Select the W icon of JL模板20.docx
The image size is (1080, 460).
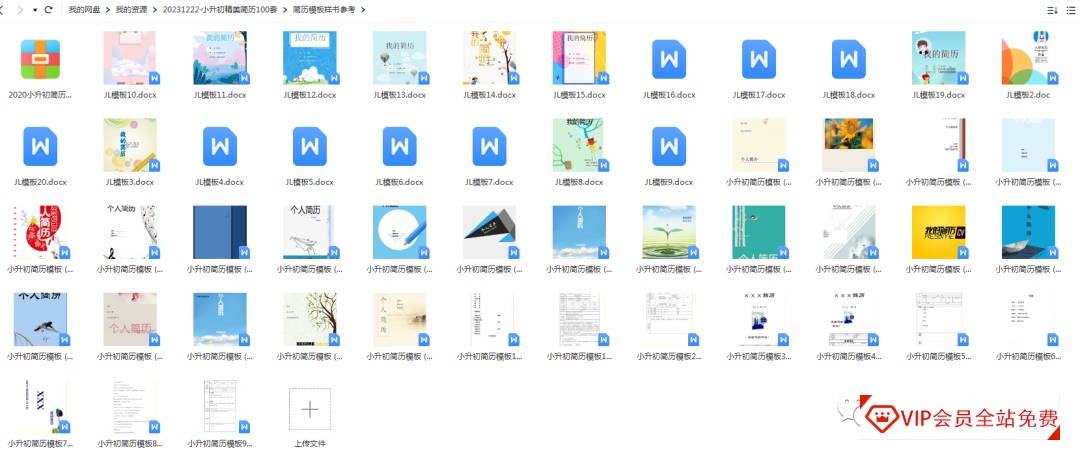(x=40, y=146)
